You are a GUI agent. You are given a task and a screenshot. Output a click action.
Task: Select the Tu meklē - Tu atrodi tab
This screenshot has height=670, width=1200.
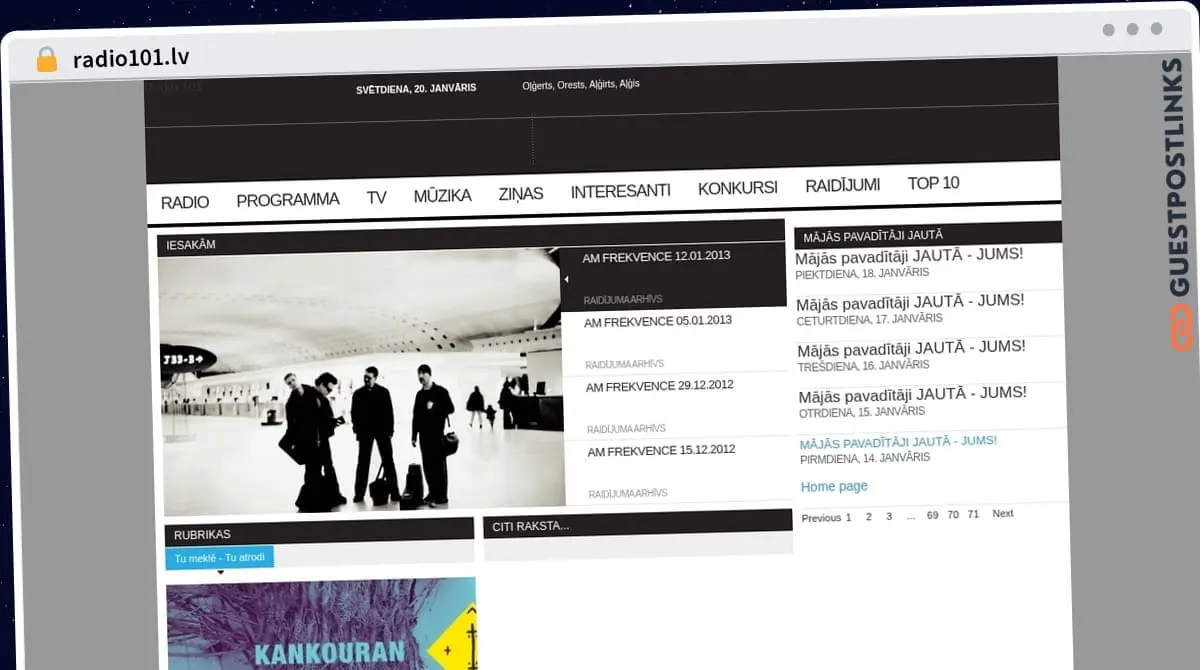pyautogui.click(x=220, y=558)
